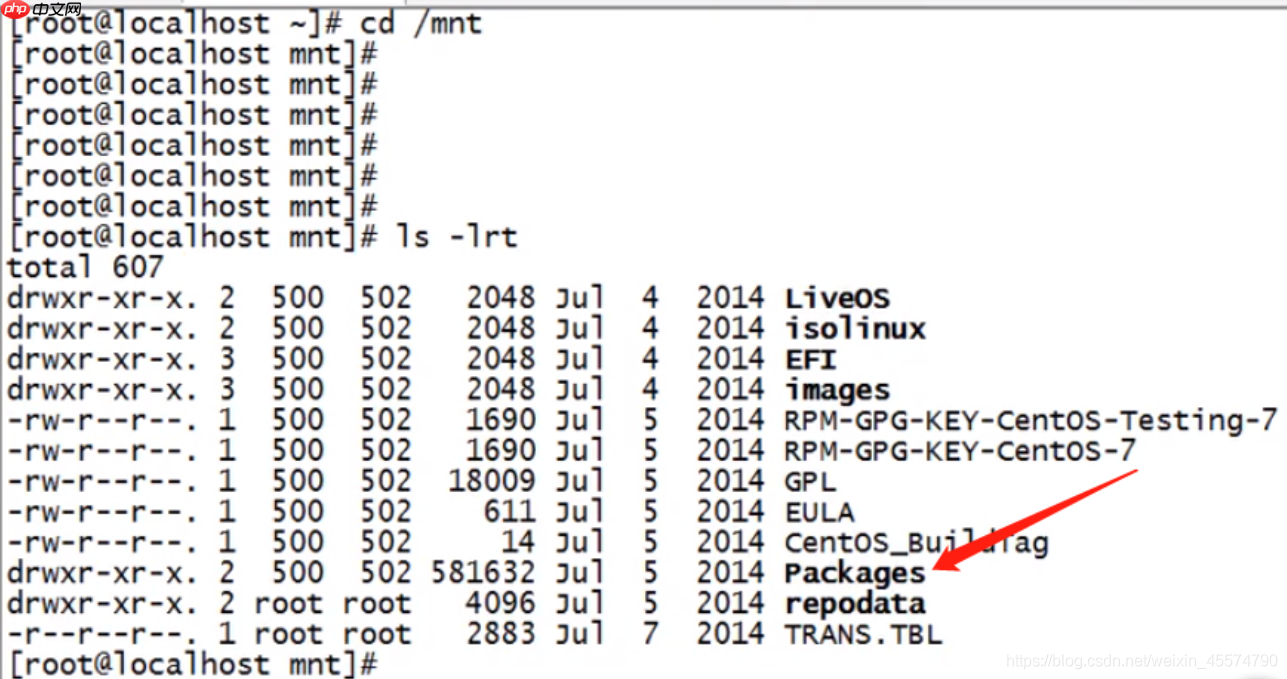Screen dimensions: 1287x679
Task: Click the GPL file name
Action: pos(811,481)
